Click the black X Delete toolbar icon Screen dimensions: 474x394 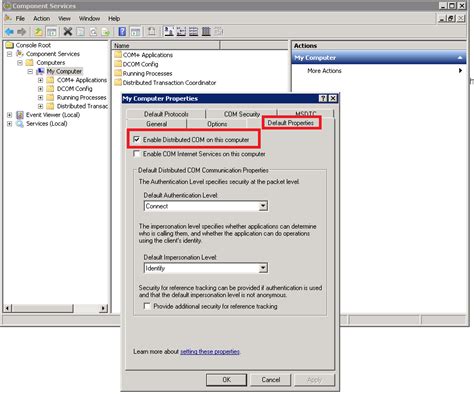point(68,32)
